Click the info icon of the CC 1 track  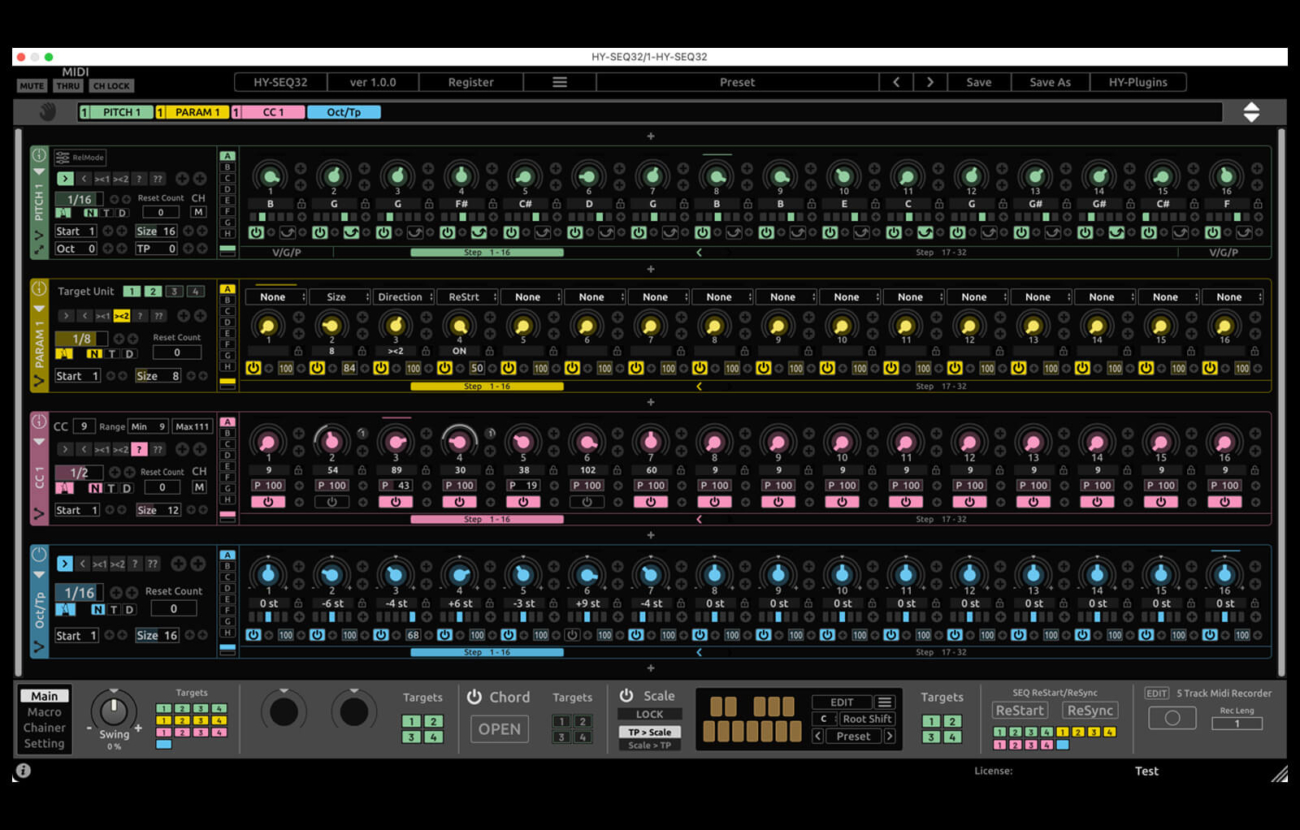(39, 423)
